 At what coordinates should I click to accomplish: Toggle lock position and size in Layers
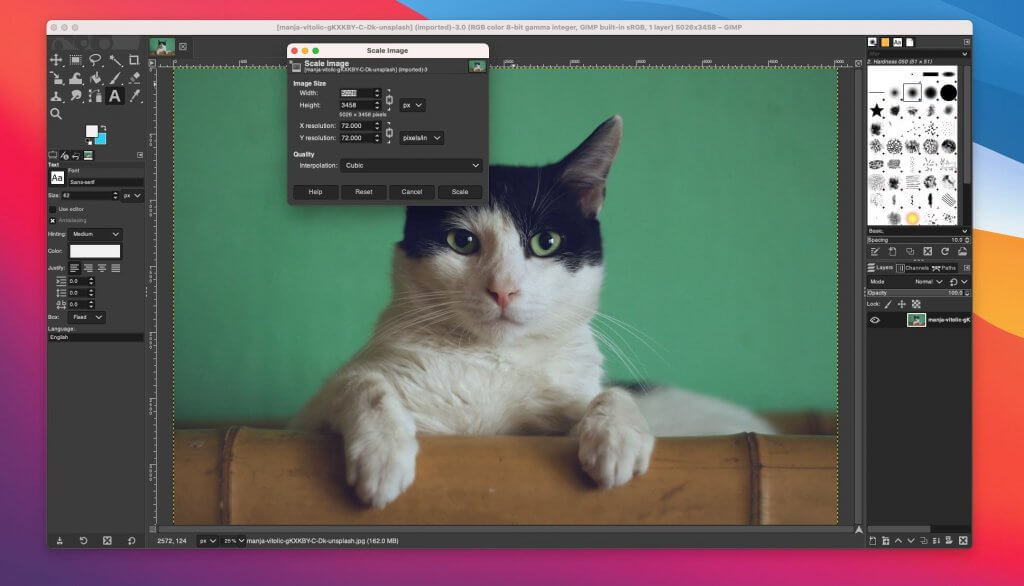(x=902, y=304)
